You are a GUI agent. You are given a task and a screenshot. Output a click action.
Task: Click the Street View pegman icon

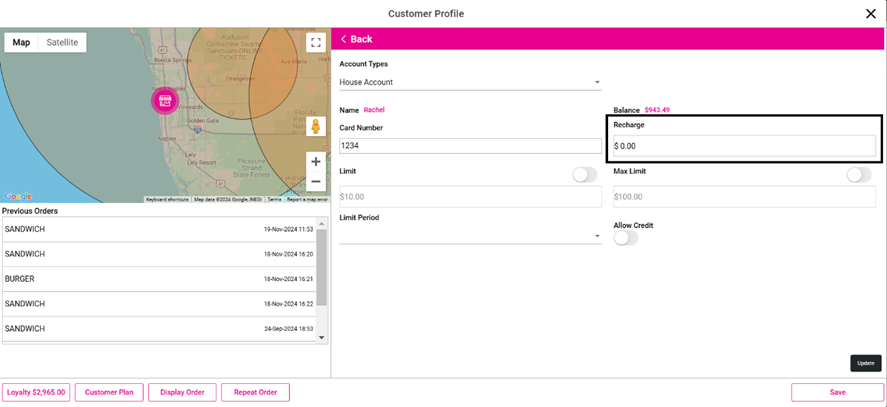[x=316, y=126]
